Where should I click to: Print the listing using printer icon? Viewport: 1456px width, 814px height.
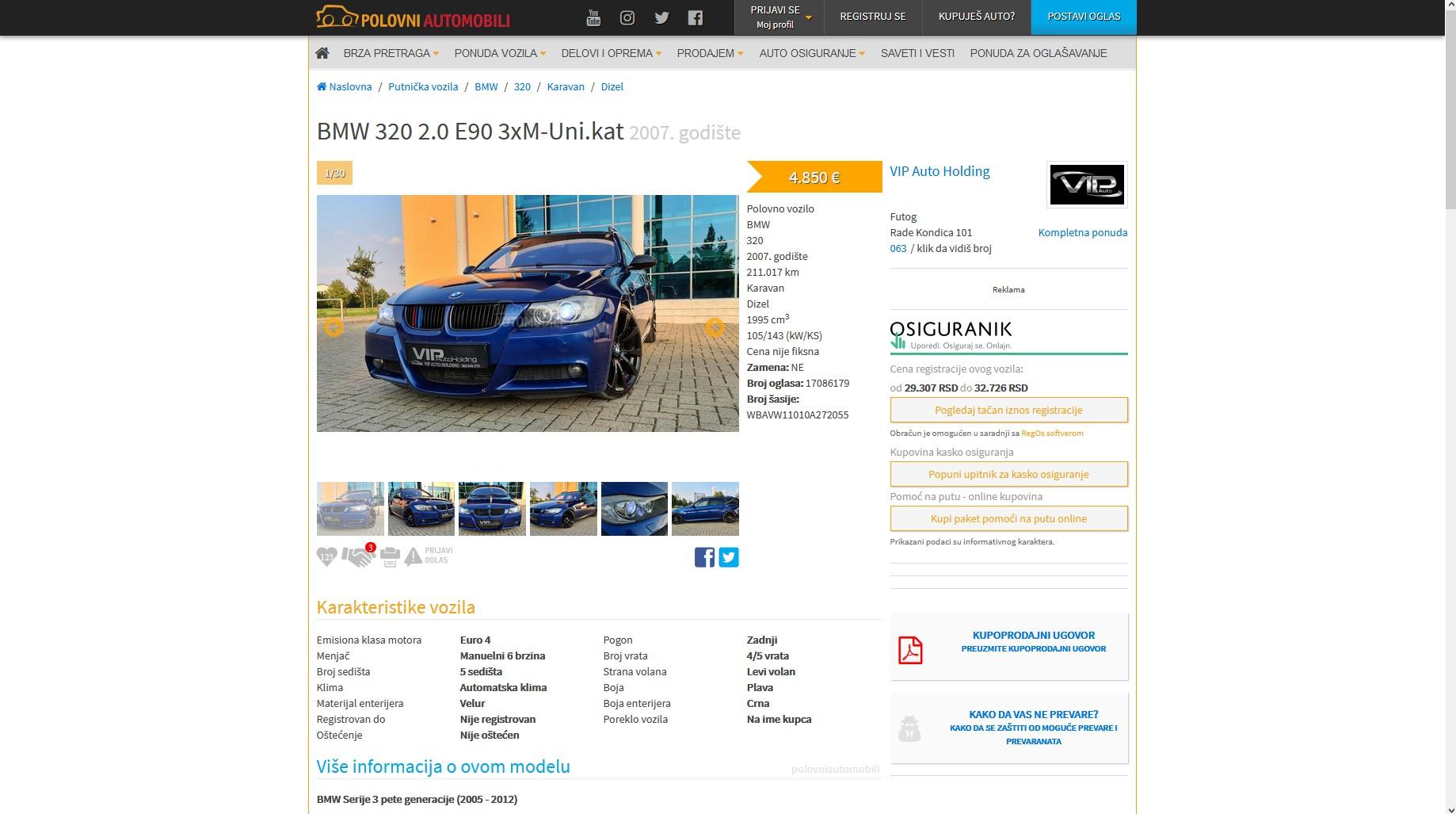coord(390,557)
